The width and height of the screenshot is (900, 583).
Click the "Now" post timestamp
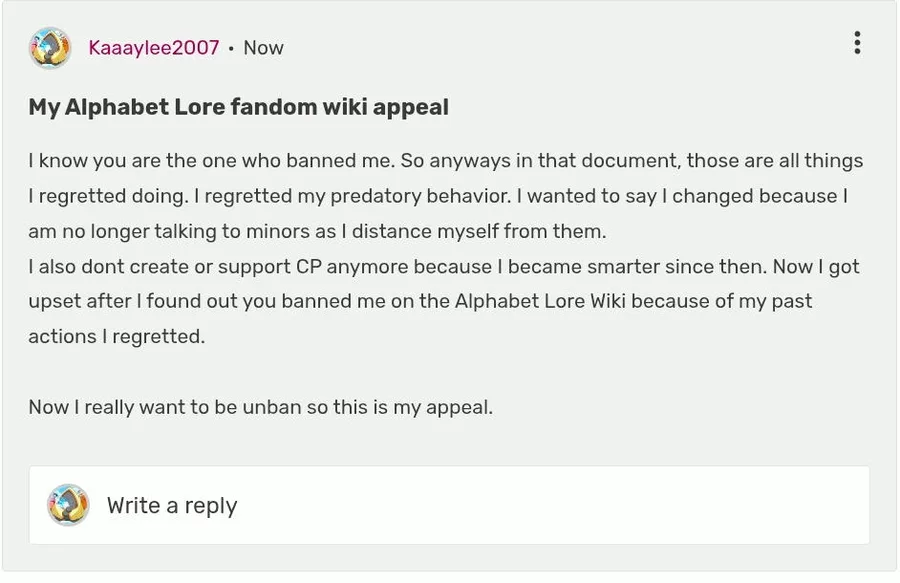pos(263,48)
